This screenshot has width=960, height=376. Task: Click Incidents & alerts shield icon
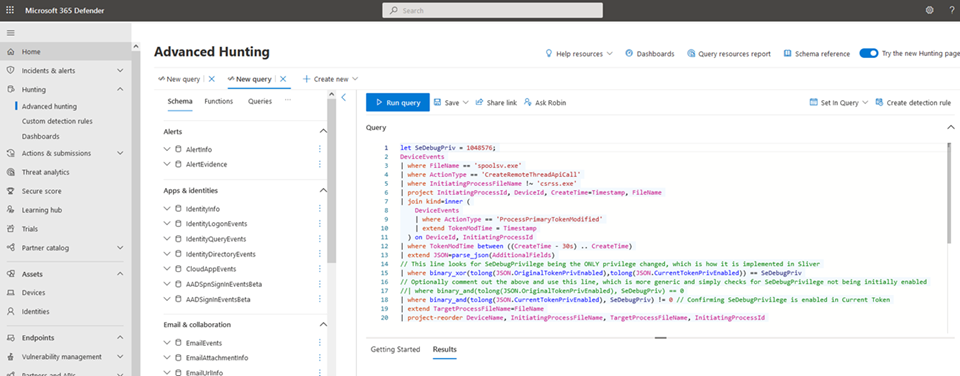pos(10,70)
